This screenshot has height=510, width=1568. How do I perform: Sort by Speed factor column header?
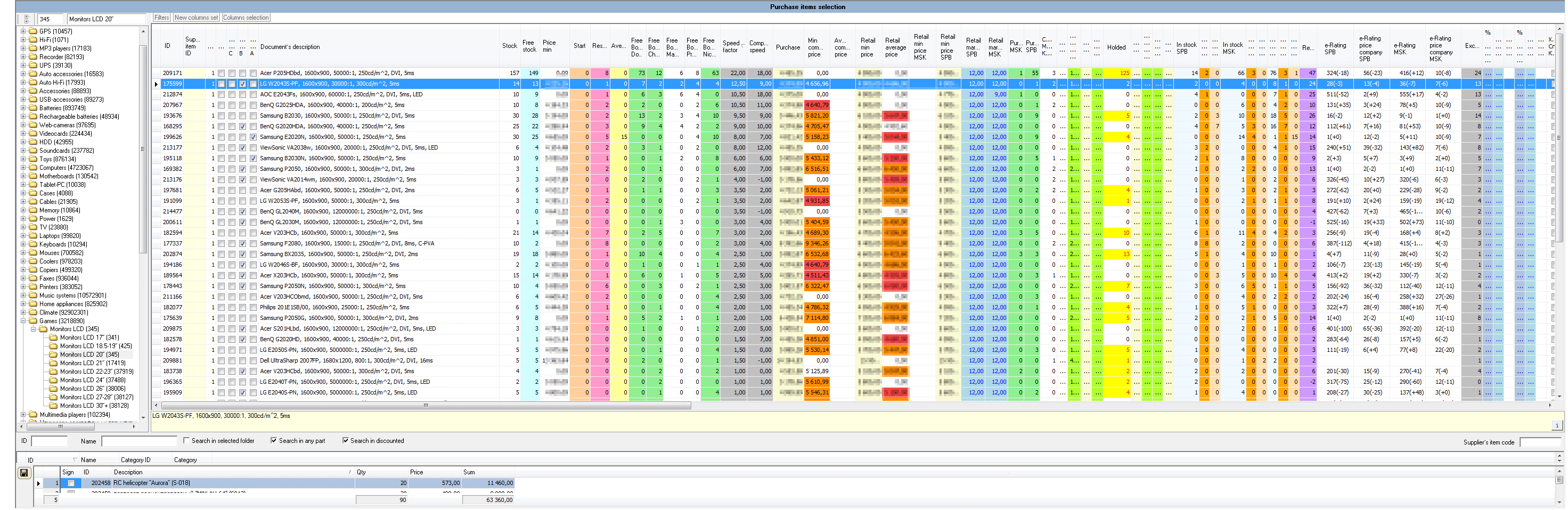tap(733, 46)
